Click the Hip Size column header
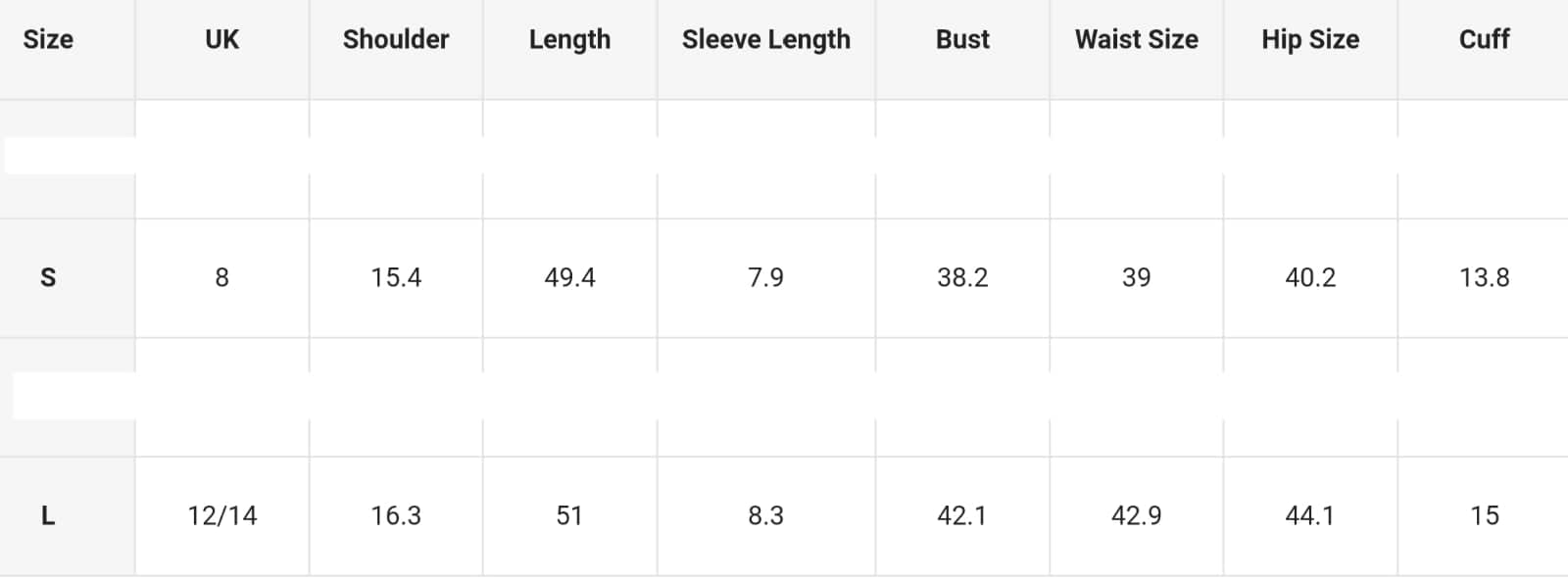This screenshot has height=582, width=1568. pyautogui.click(x=1310, y=40)
